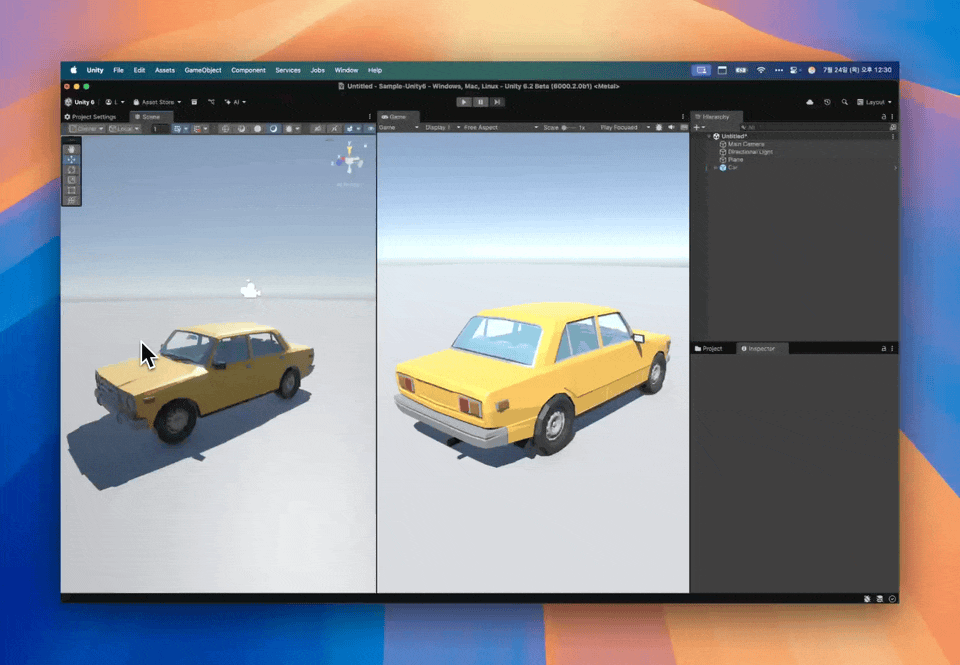Open the Layout dropdown
Viewport: 960px width, 665px height.
click(874, 102)
